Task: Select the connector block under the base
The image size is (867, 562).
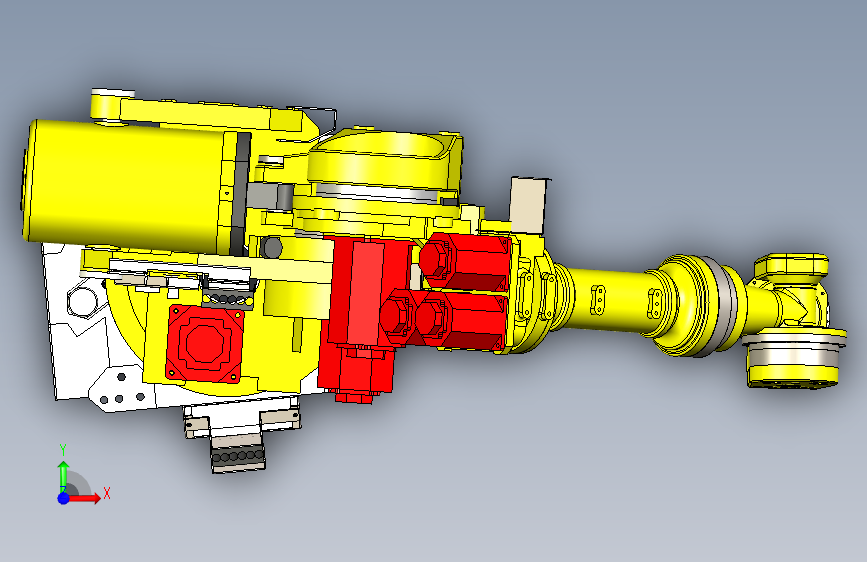Action: (238, 455)
